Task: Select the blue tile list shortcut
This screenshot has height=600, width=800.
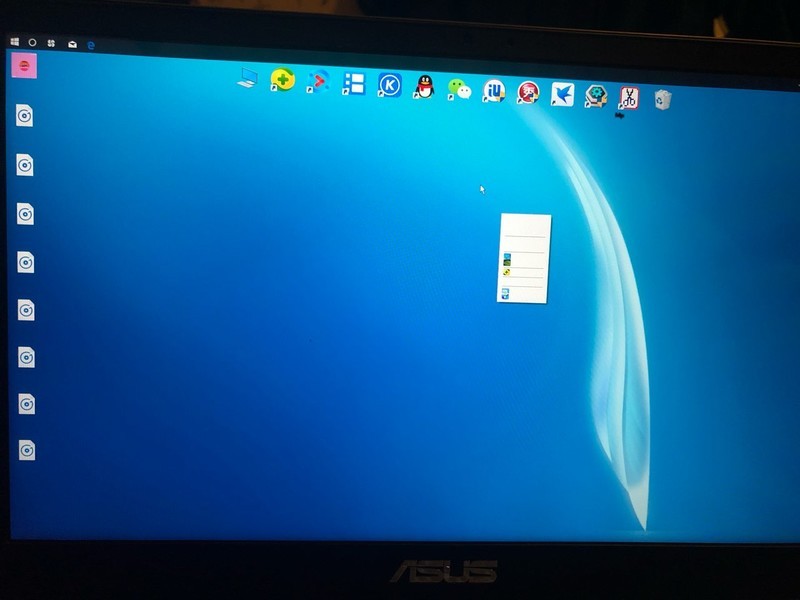Action: tap(354, 84)
